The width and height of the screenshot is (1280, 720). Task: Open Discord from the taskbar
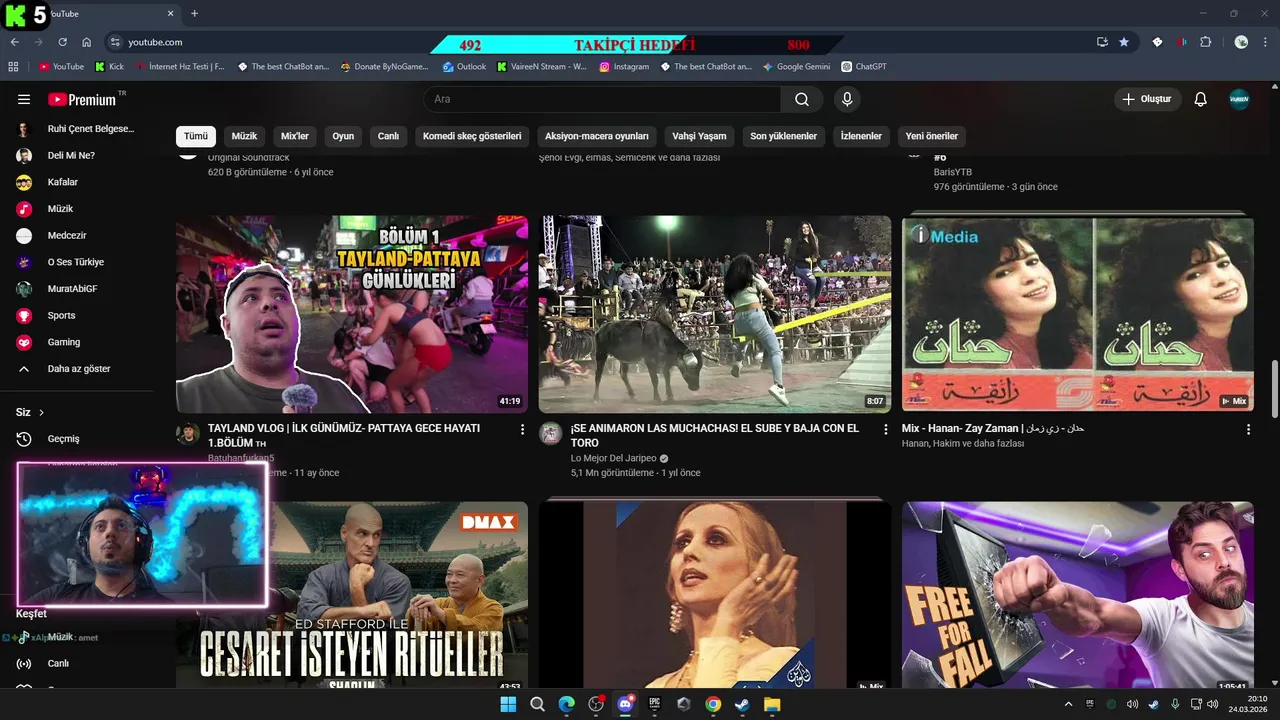pyautogui.click(x=625, y=704)
